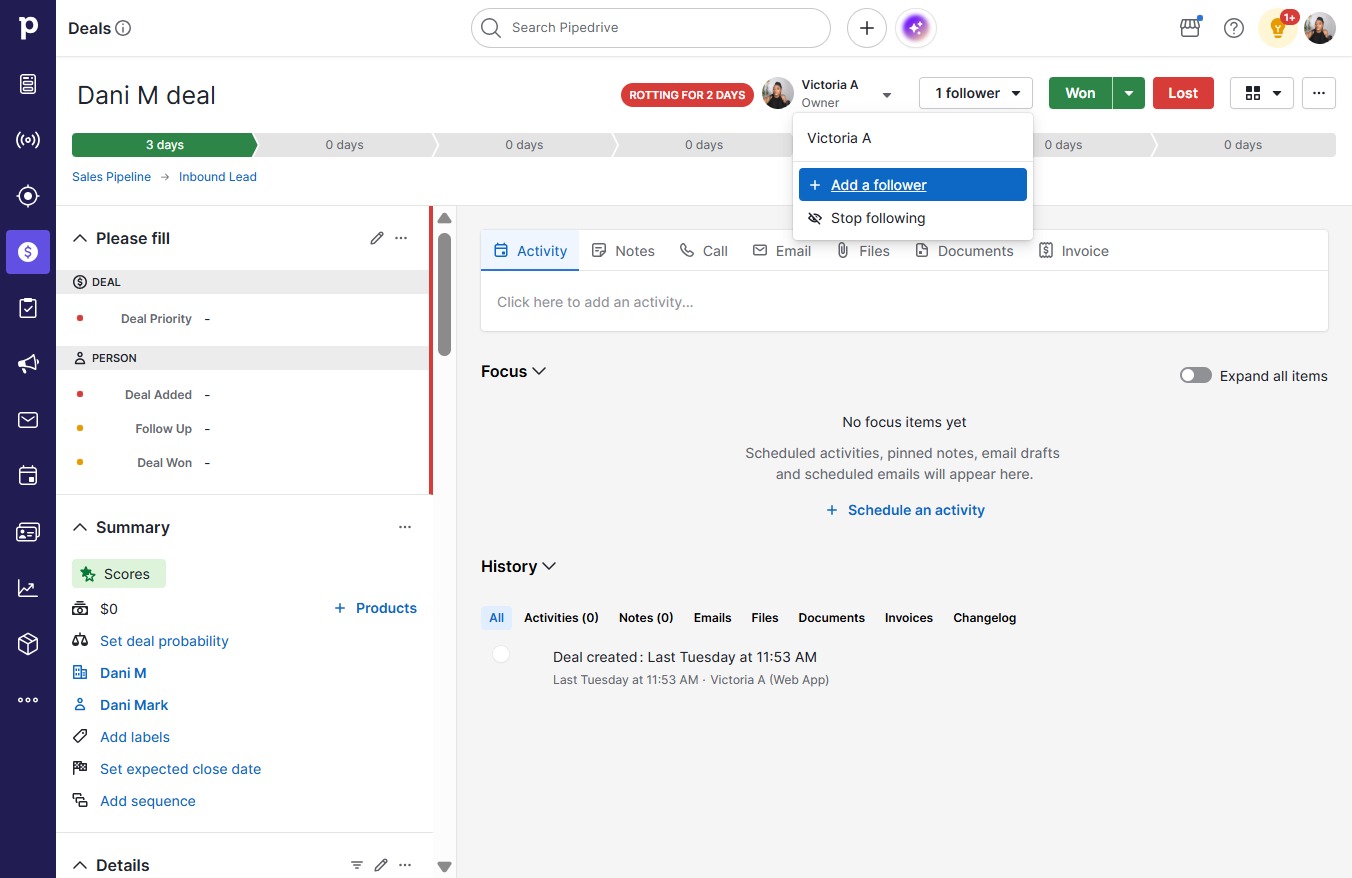The image size is (1352, 878).
Task: Collapse the Details section
Action: click(80, 865)
